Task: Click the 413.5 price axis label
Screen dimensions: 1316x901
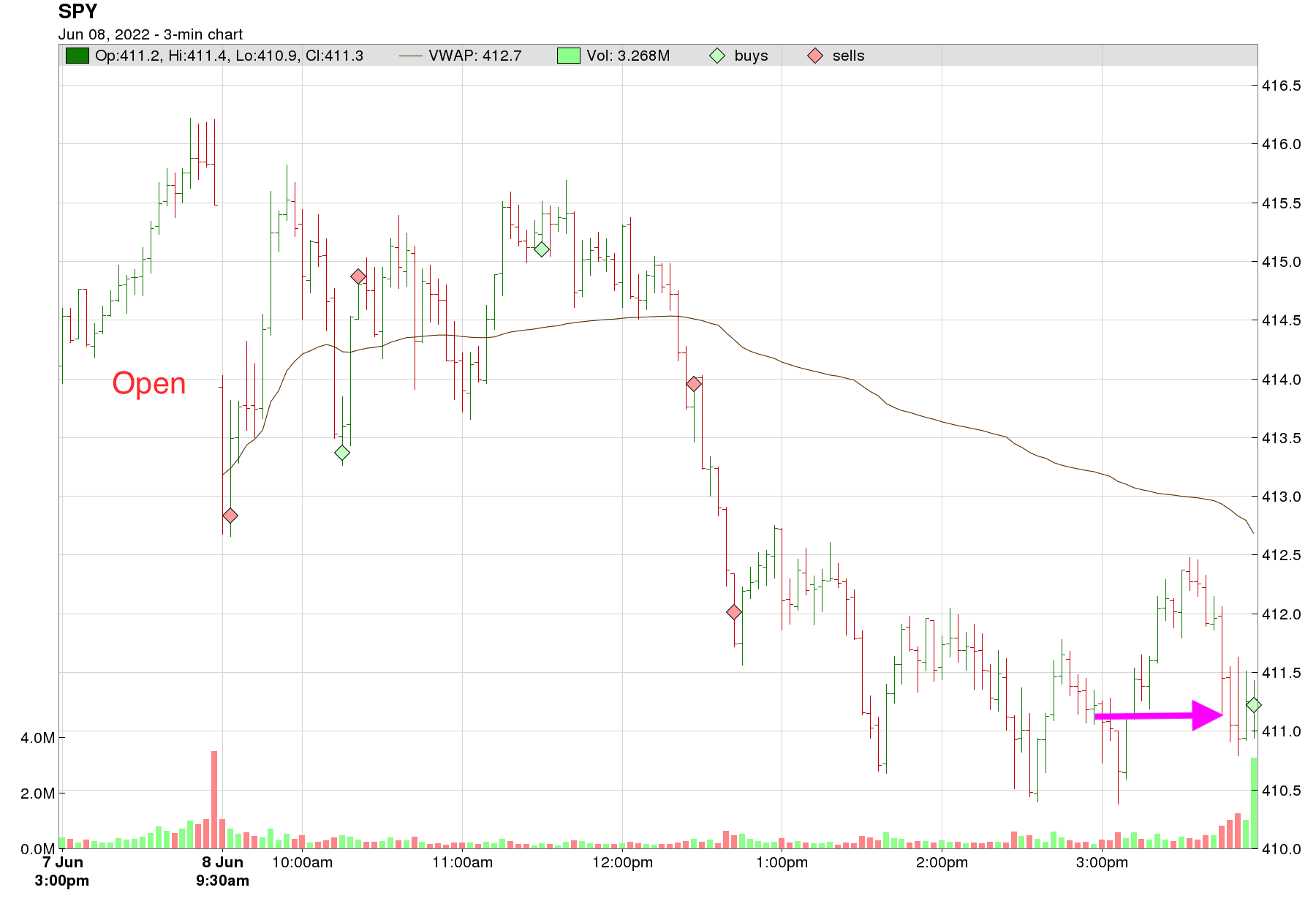Action: point(1282,438)
